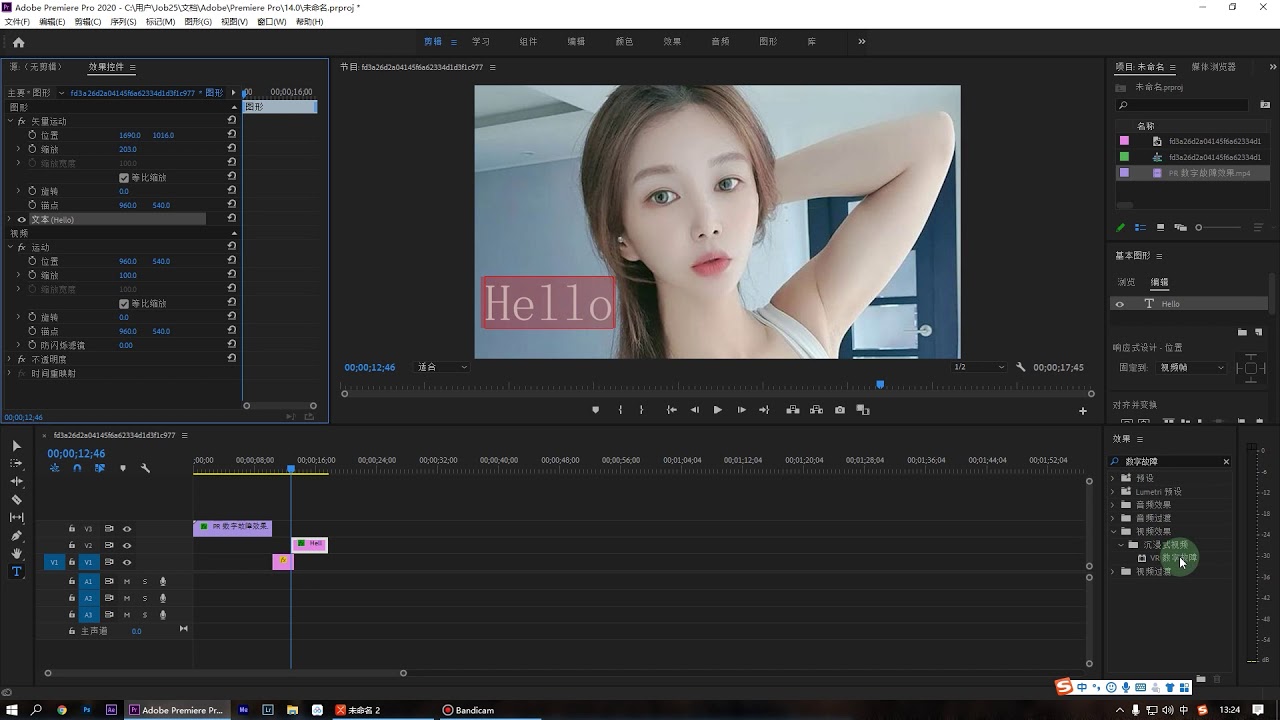Select the Type tool
1280x720 pixels.
tap(16, 571)
